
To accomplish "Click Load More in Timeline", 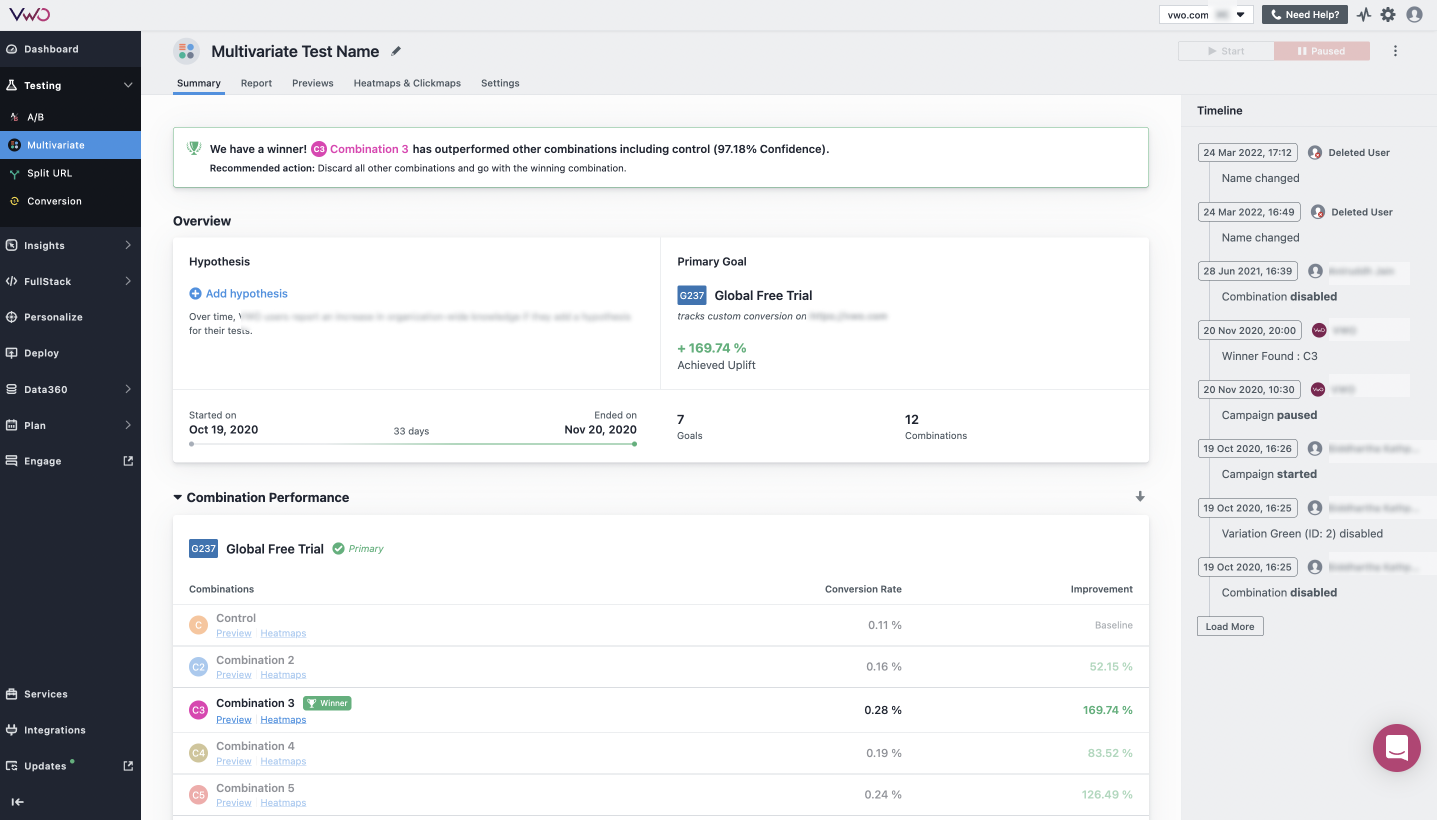I will (1230, 626).
